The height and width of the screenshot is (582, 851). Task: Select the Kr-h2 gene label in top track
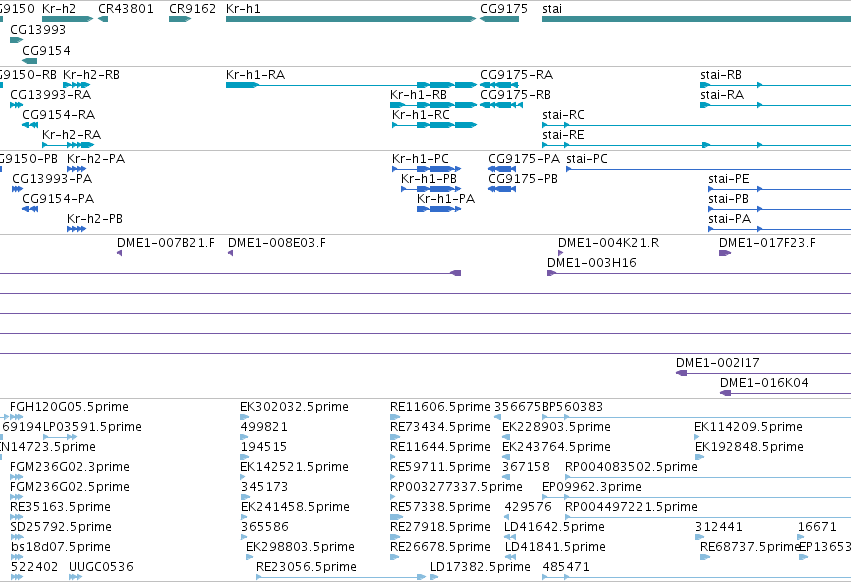click(59, 9)
